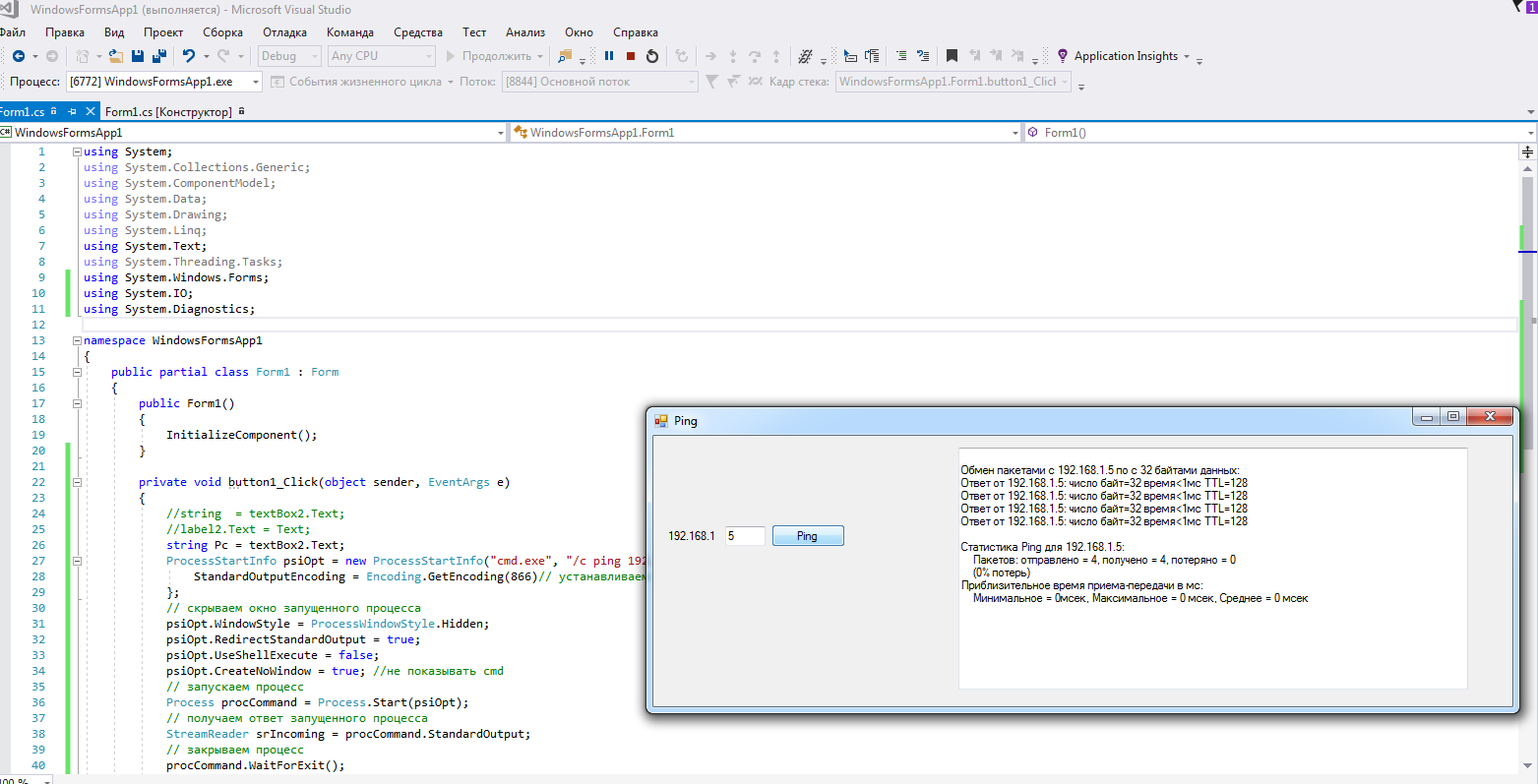The width and height of the screenshot is (1538, 784).
Task: Close the Form1.cs editor tab
Action: coord(91,111)
